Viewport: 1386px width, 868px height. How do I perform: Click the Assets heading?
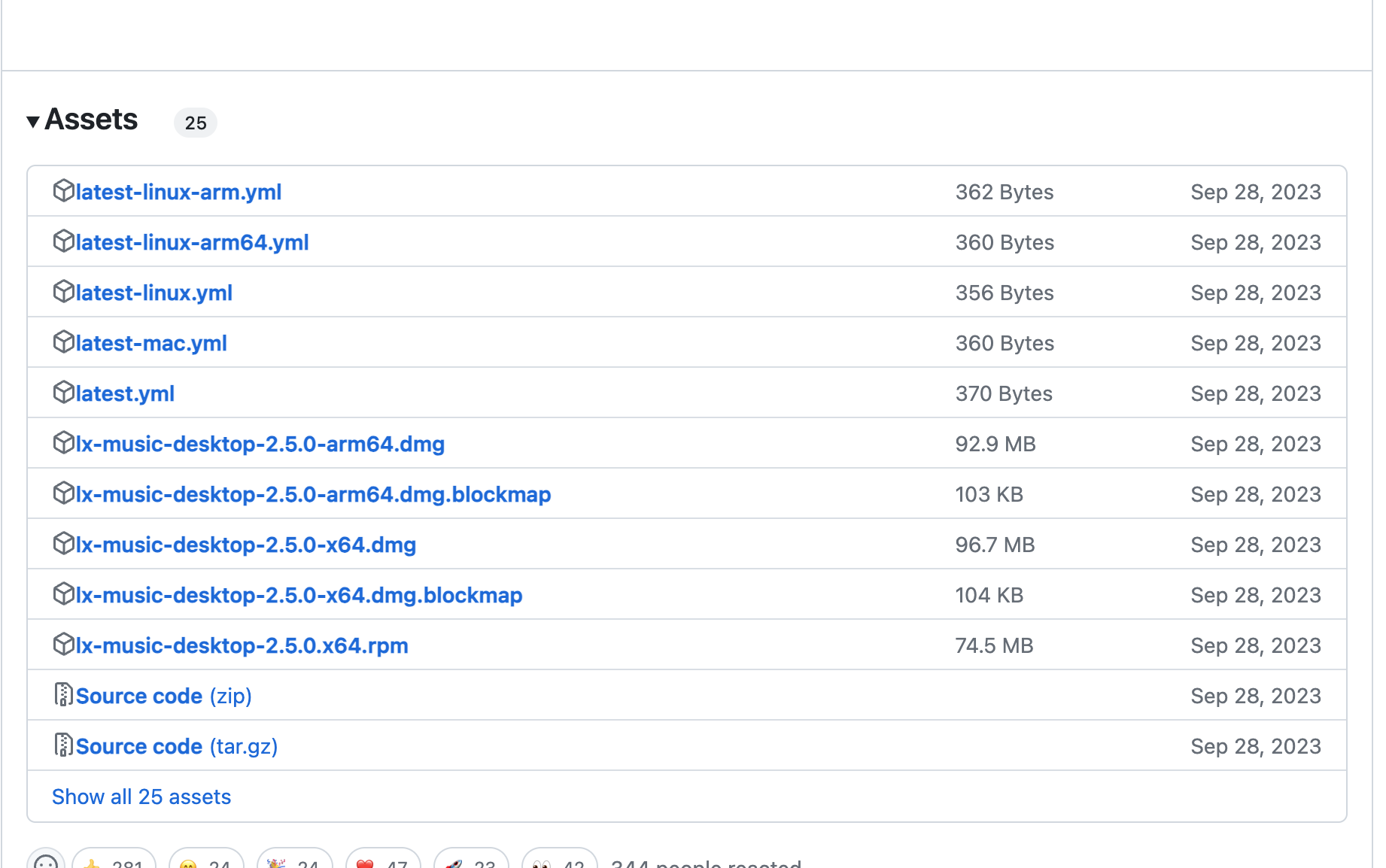tap(91, 120)
